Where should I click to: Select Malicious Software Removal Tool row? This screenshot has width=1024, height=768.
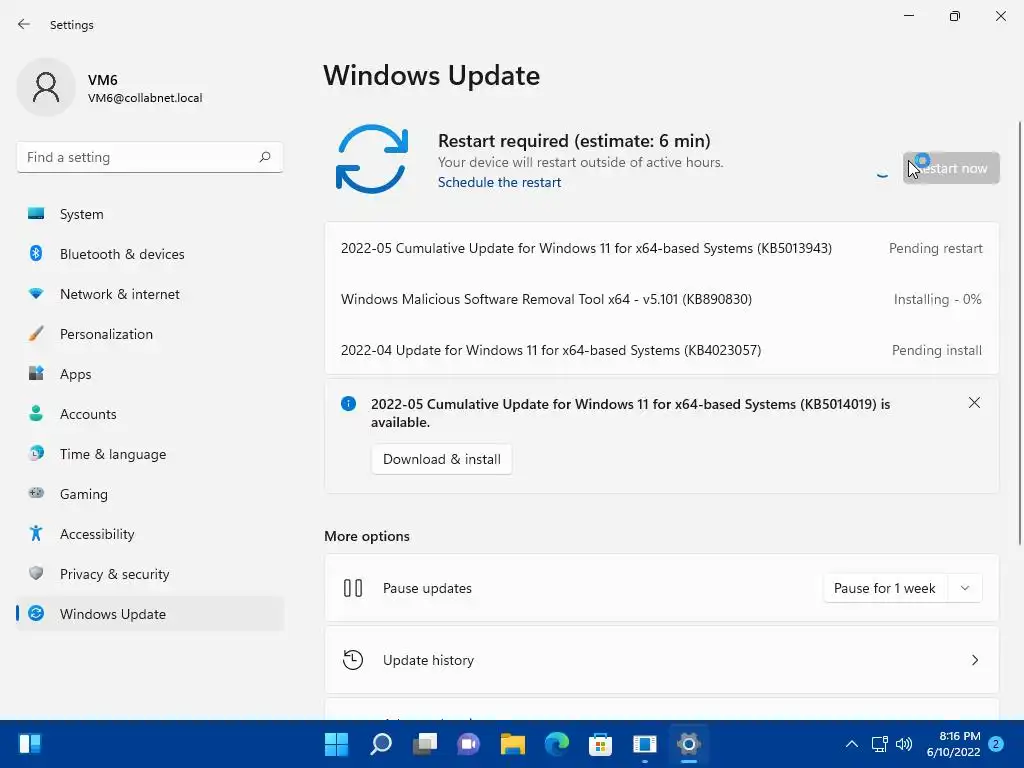tap(662, 299)
